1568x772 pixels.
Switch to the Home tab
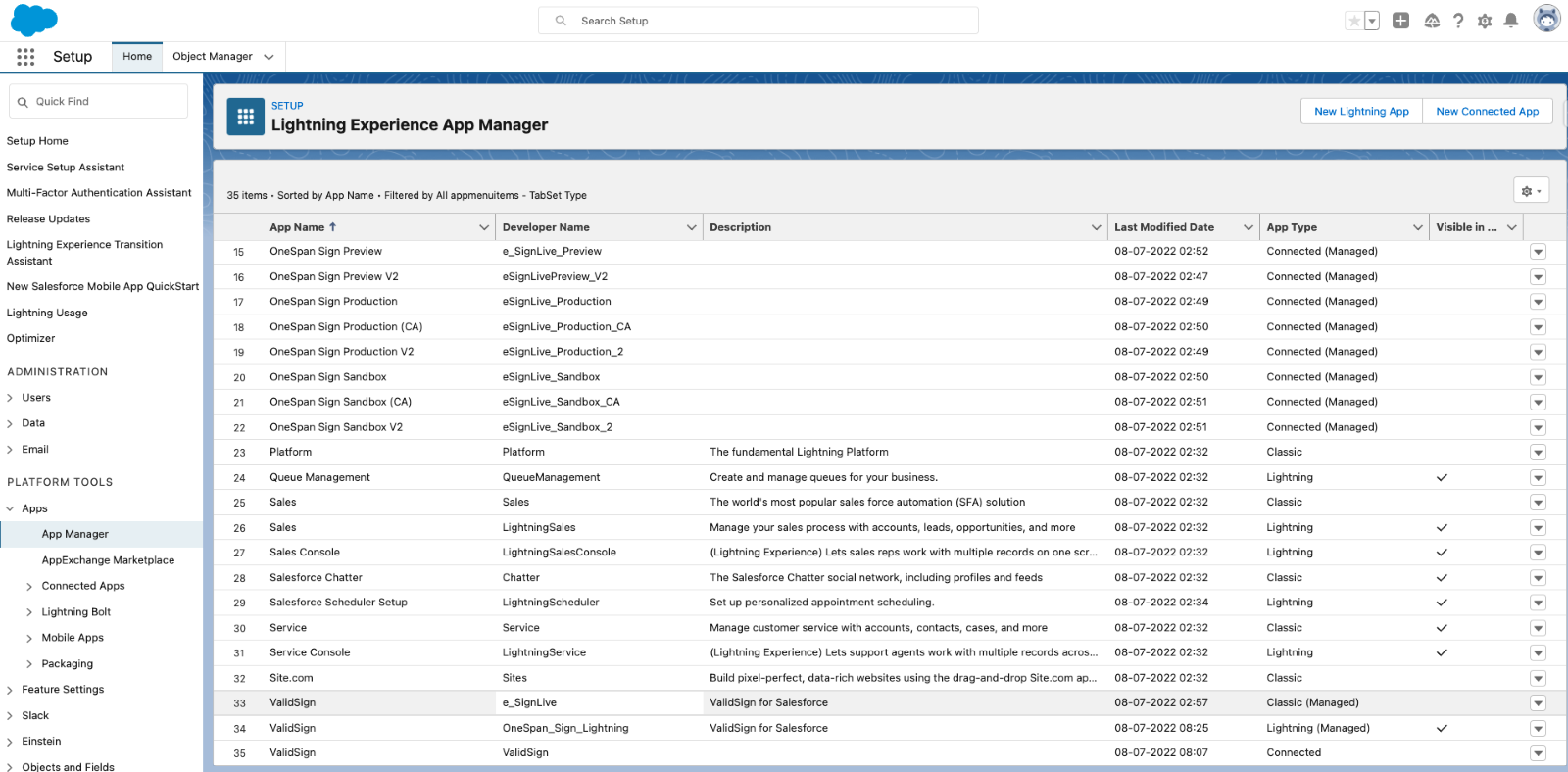[x=137, y=57]
